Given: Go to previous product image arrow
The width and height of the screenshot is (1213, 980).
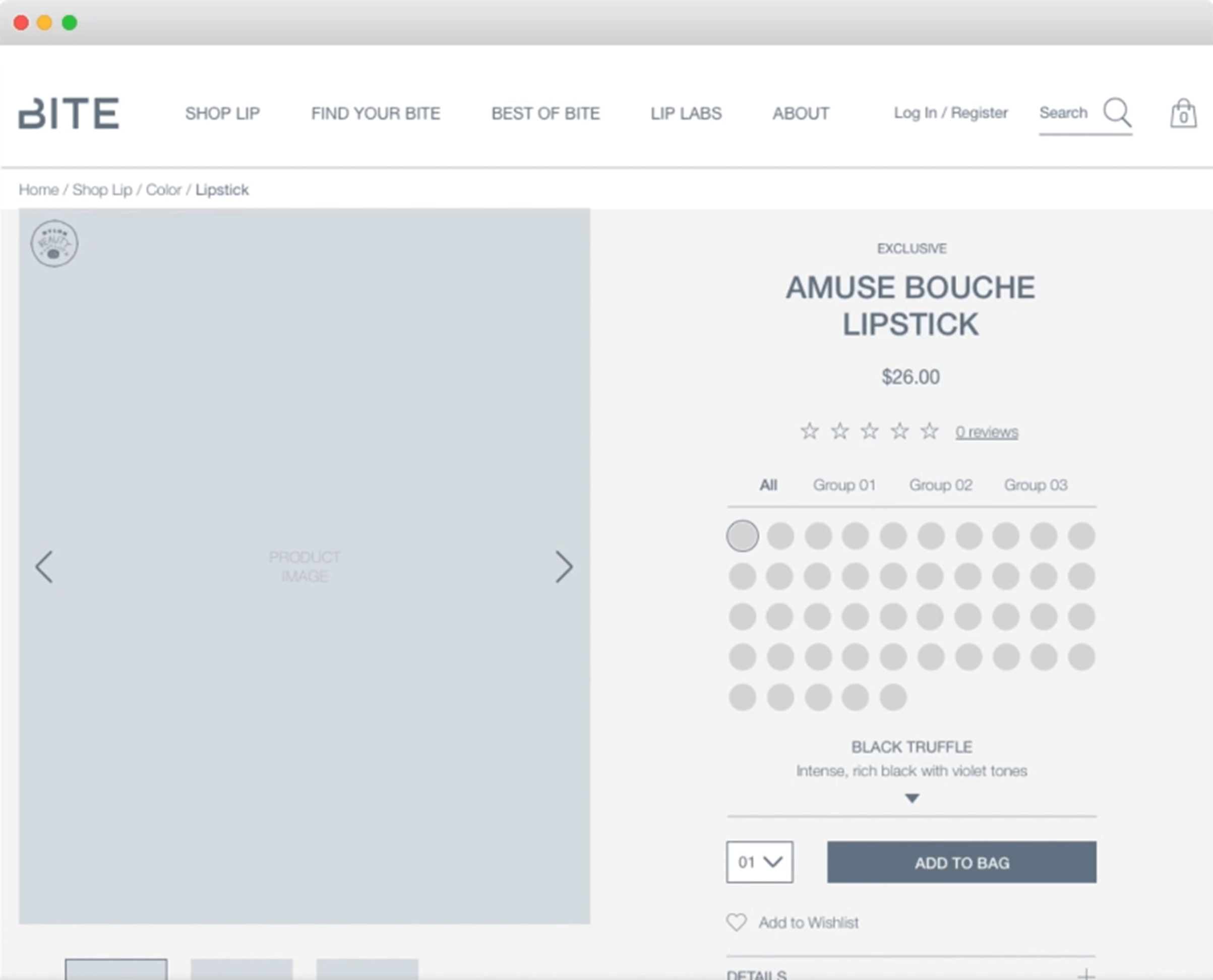Looking at the screenshot, I should tap(44, 567).
